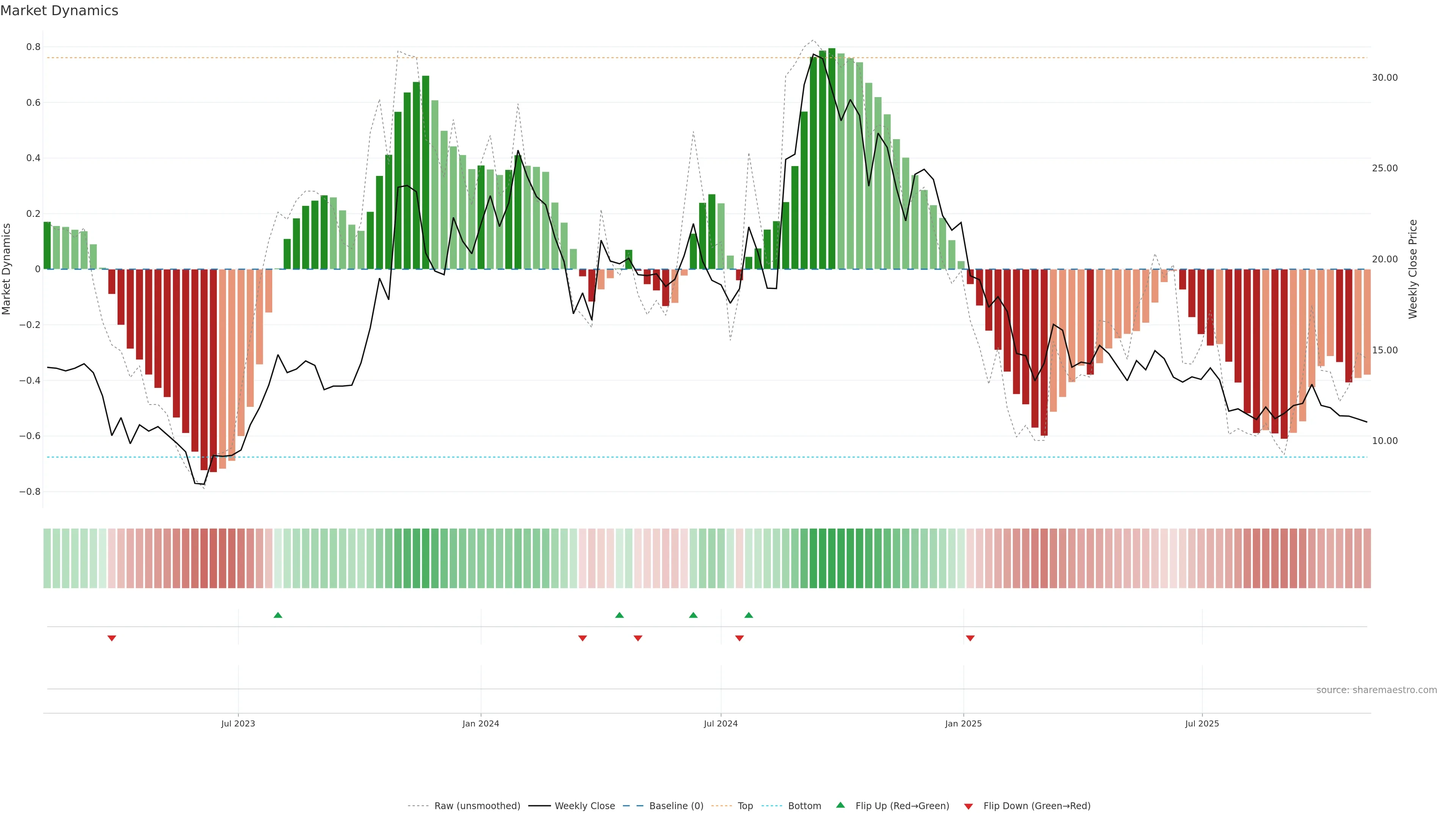
Task: Click last green flip-up triangle before Jul 2024
Action: (x=693, y=615)
